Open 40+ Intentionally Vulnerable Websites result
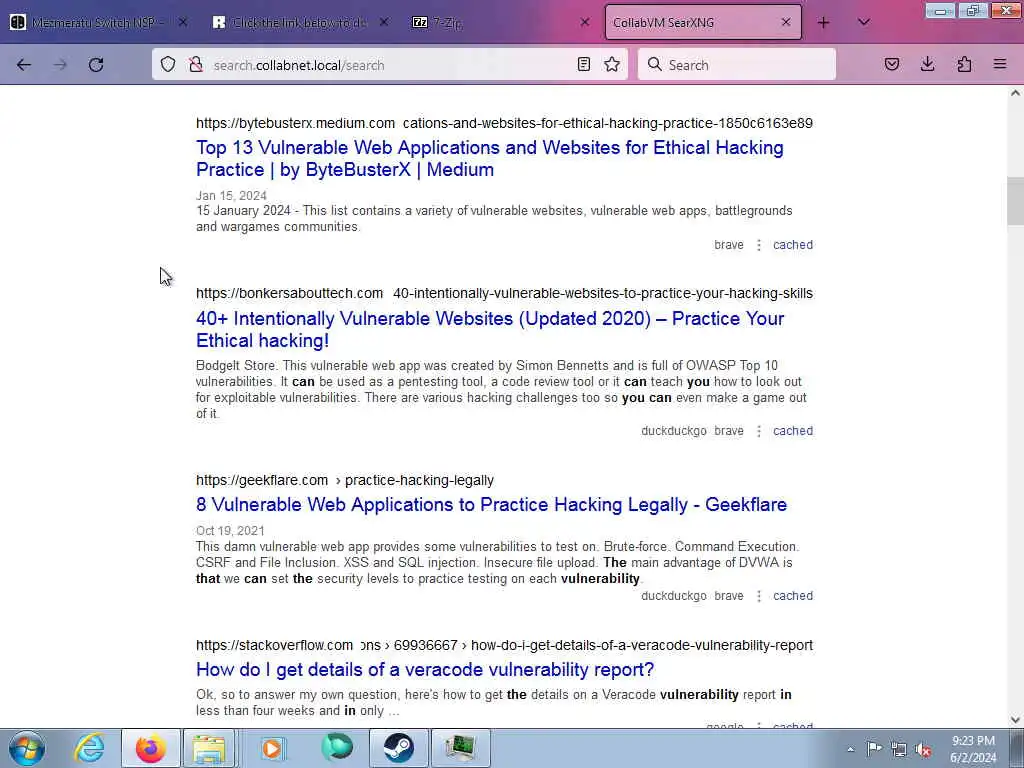The height and width of the screenshot is (768, 1024). [490, 330]
